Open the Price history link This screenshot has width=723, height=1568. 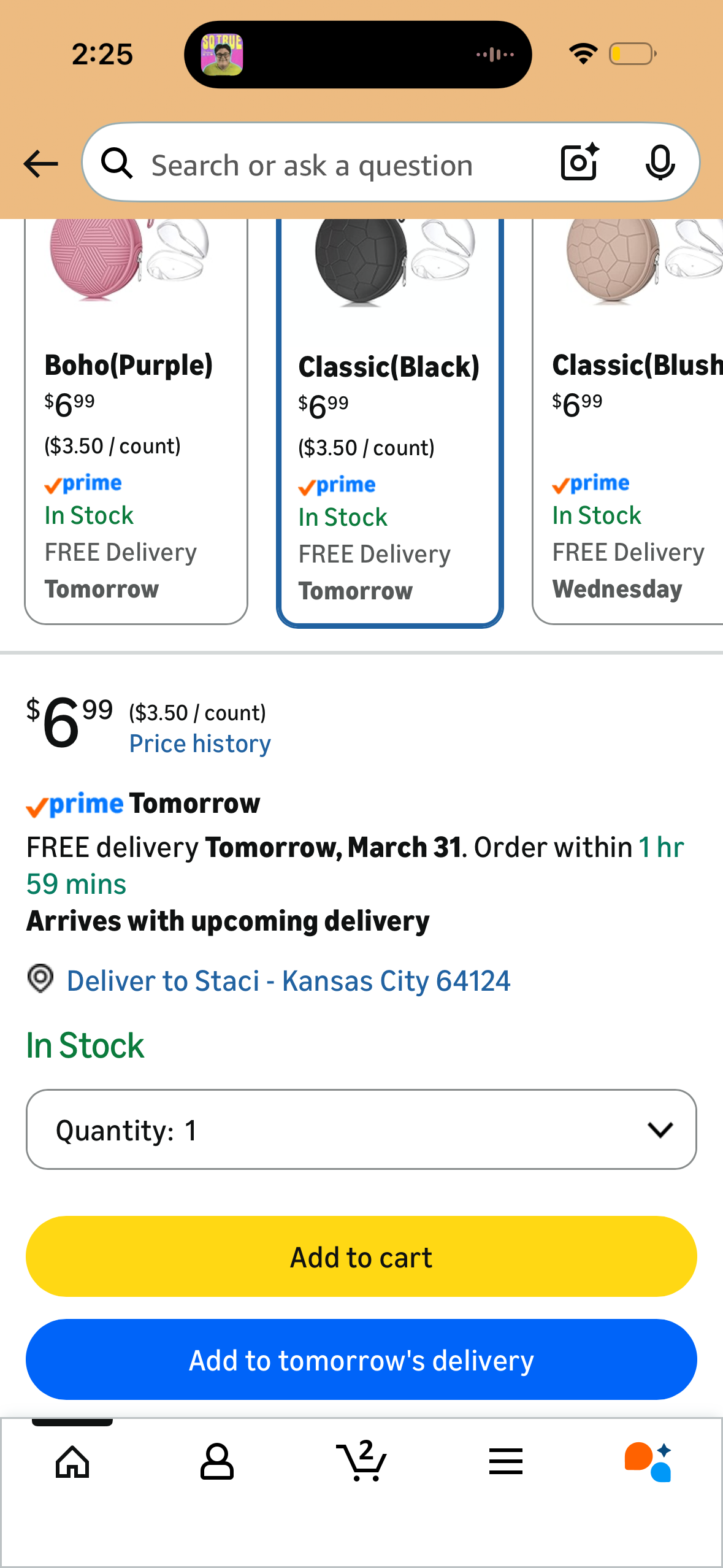point(200,744)
